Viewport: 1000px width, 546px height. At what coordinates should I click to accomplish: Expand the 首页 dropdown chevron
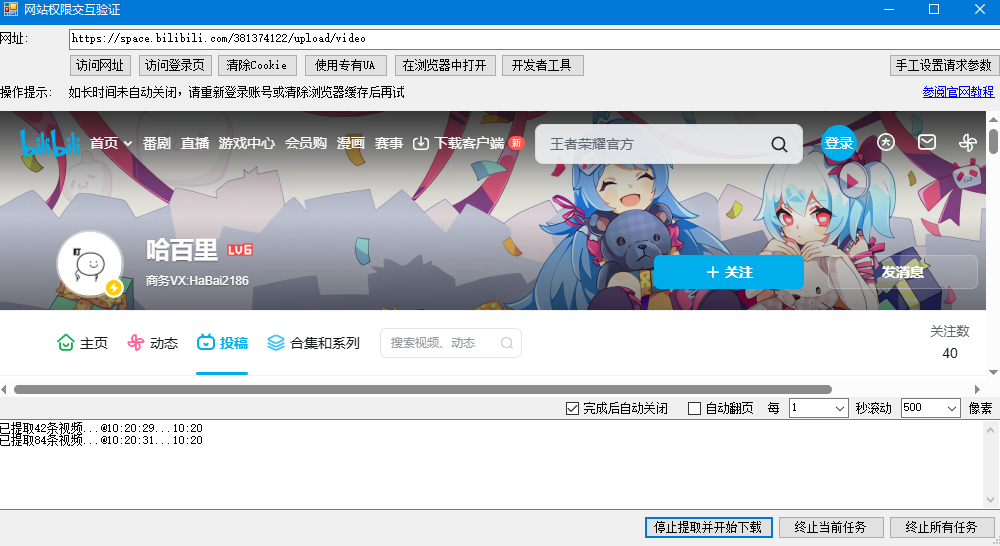128,144
